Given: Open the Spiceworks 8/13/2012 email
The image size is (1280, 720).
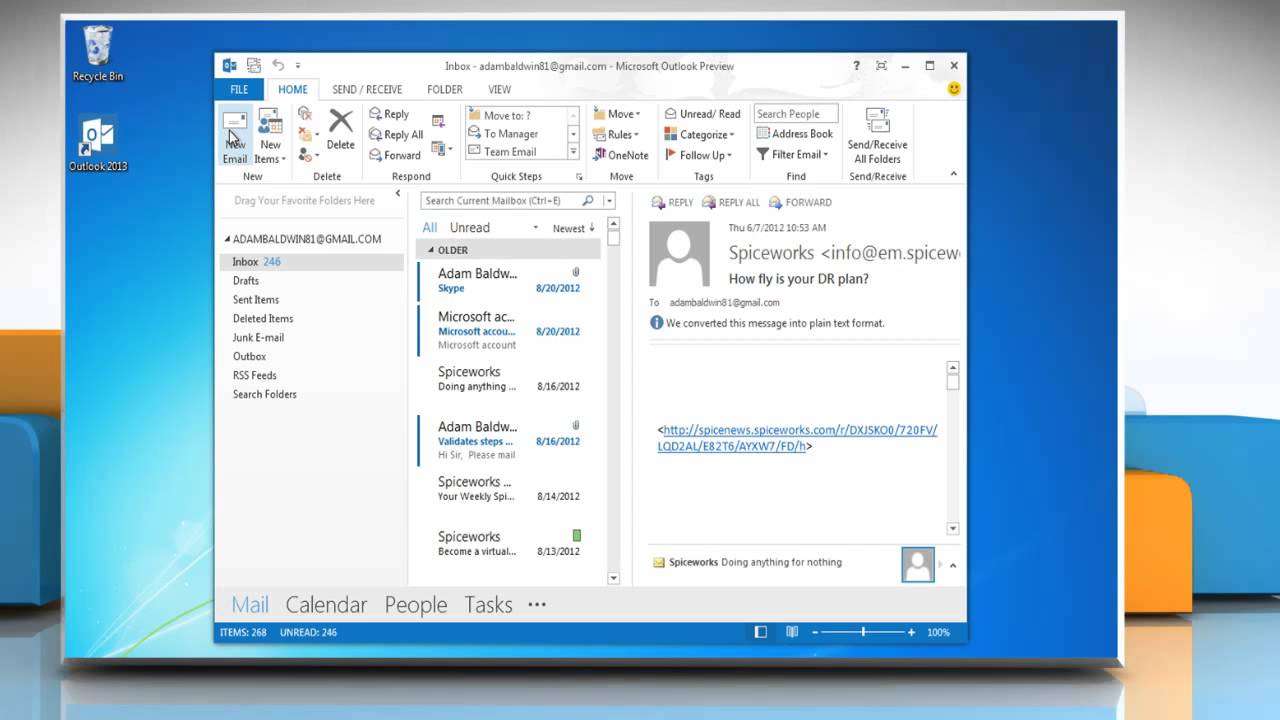Looking at the screenshot, I should tap(509, 543).
